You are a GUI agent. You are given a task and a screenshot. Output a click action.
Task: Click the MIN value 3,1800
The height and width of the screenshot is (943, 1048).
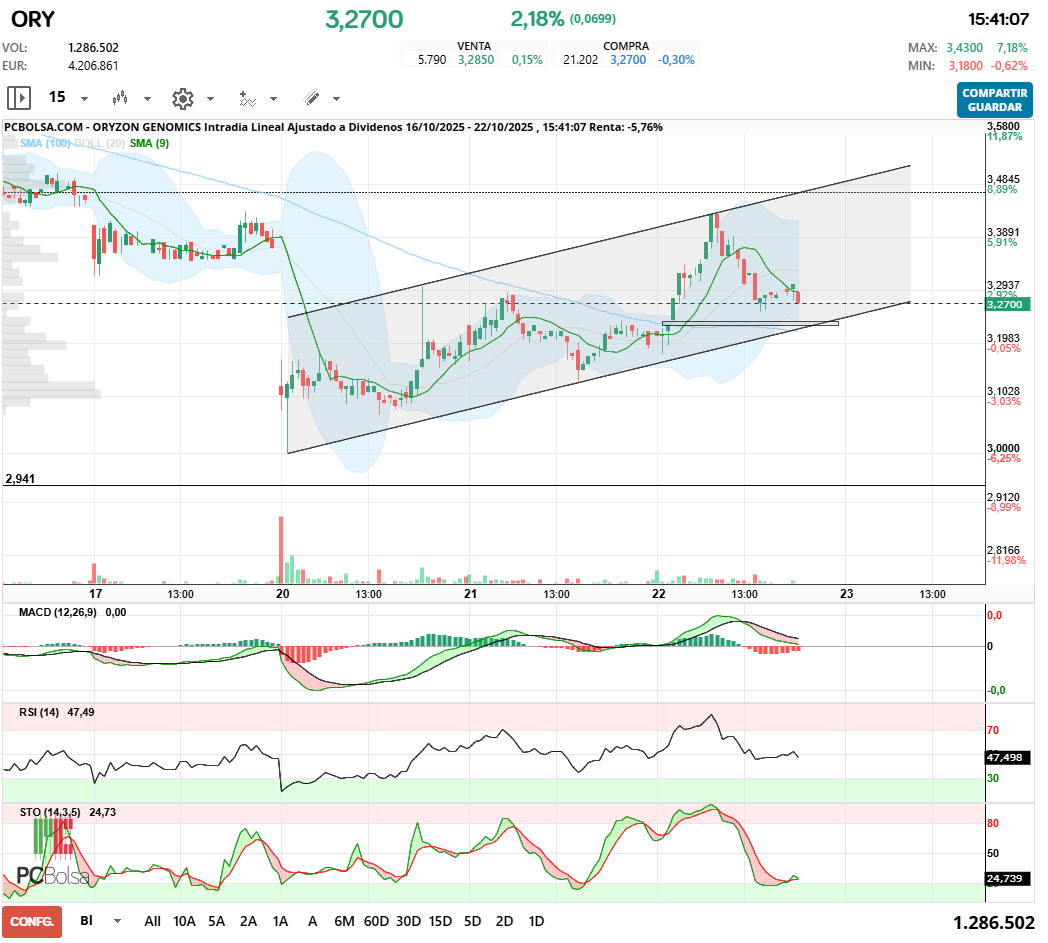click(x=966, y=65)
